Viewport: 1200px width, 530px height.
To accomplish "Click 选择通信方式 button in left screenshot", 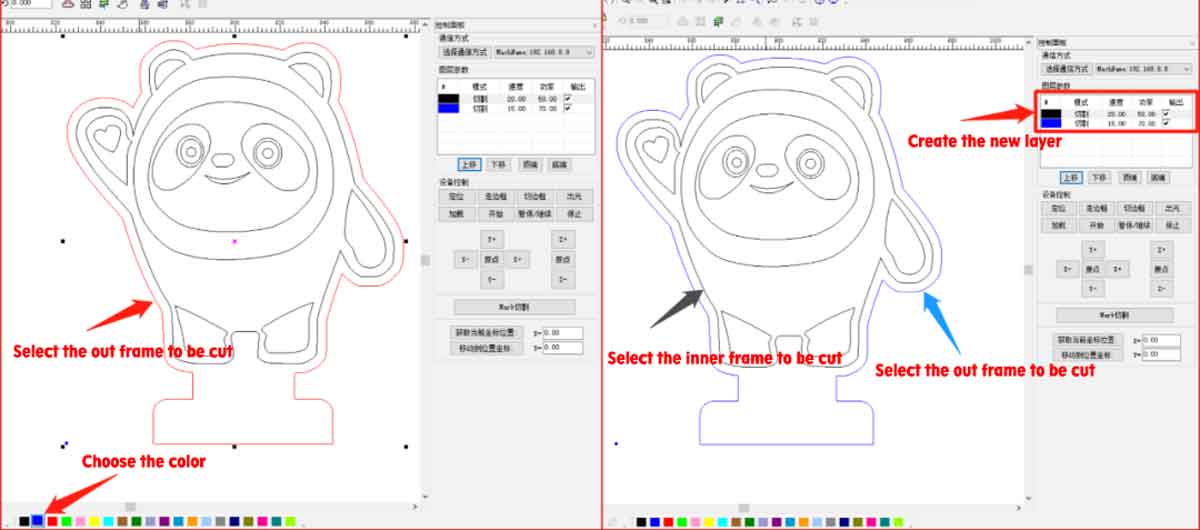I will pos(465,51).
